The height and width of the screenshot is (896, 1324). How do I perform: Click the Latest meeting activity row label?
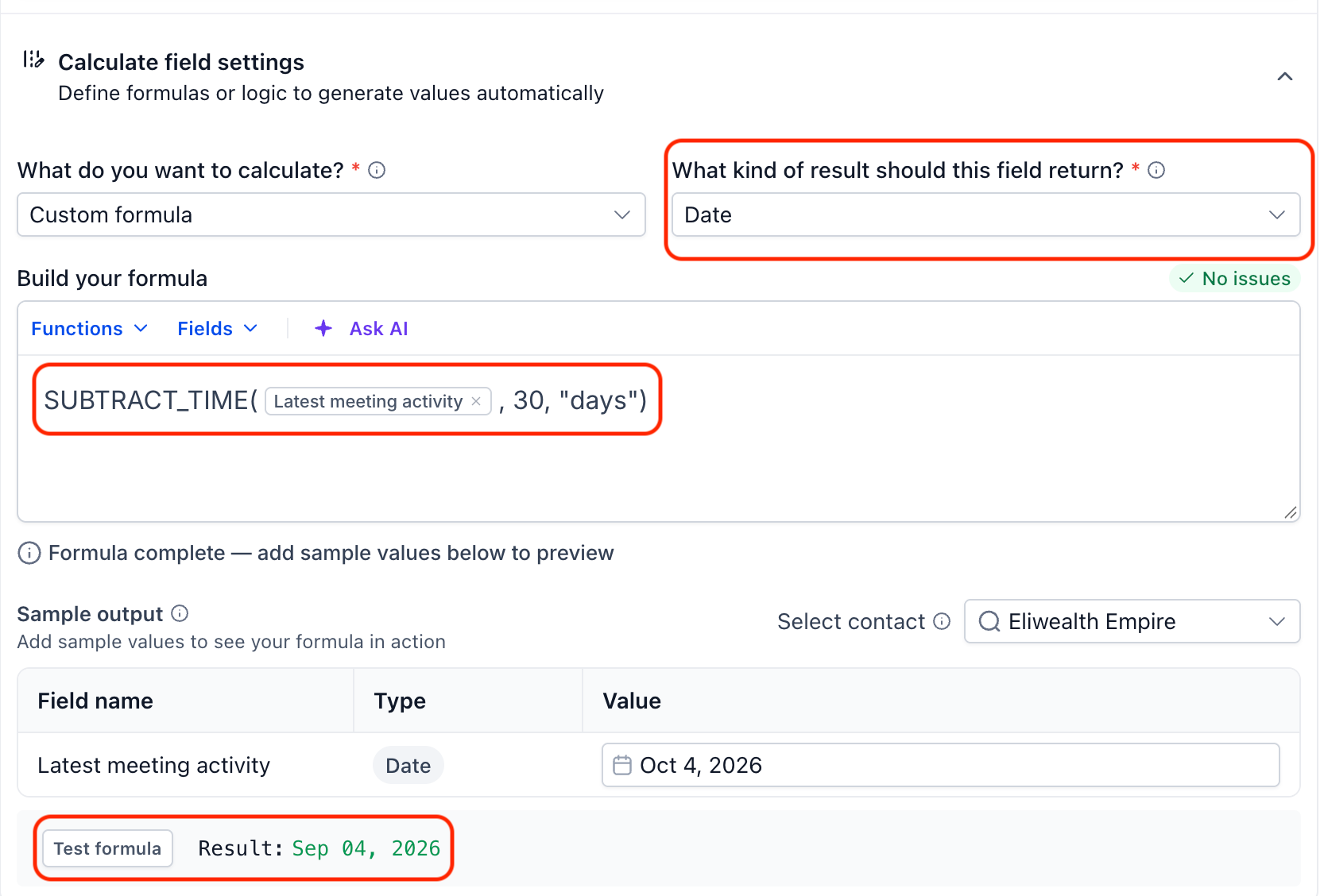click(154, 765)
